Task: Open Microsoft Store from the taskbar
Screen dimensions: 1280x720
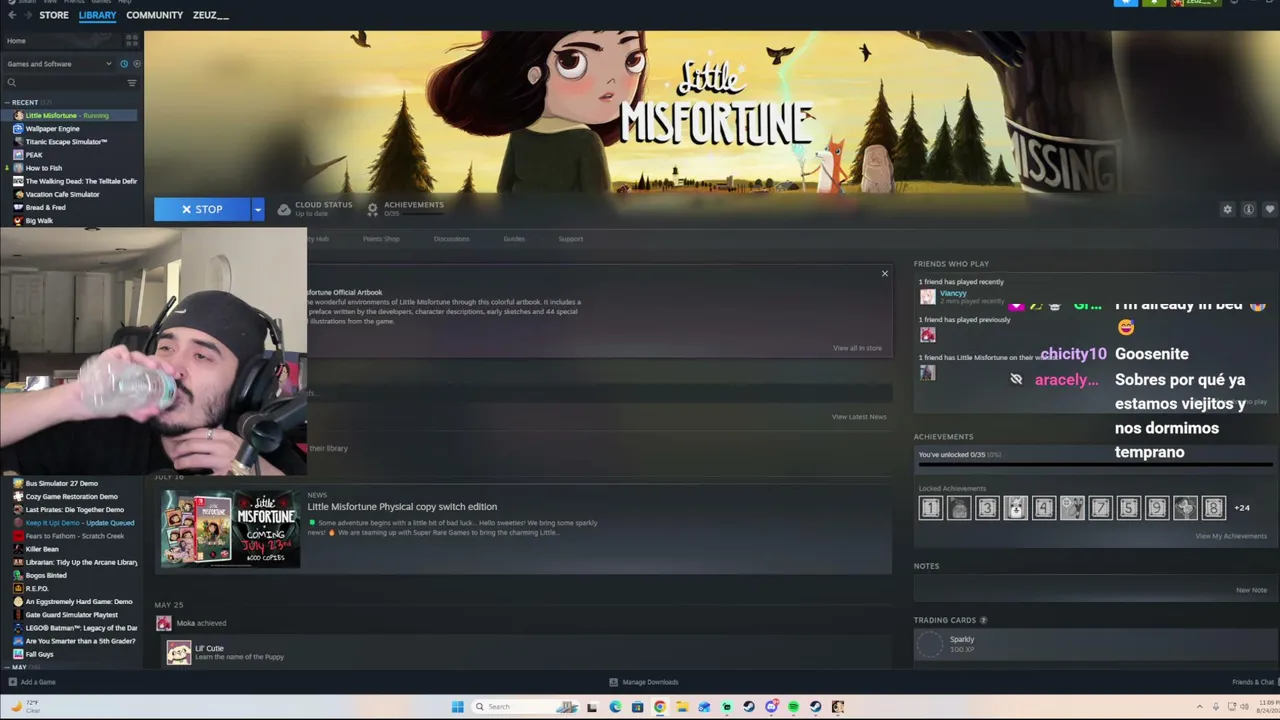Action: (x=637, y=707)
